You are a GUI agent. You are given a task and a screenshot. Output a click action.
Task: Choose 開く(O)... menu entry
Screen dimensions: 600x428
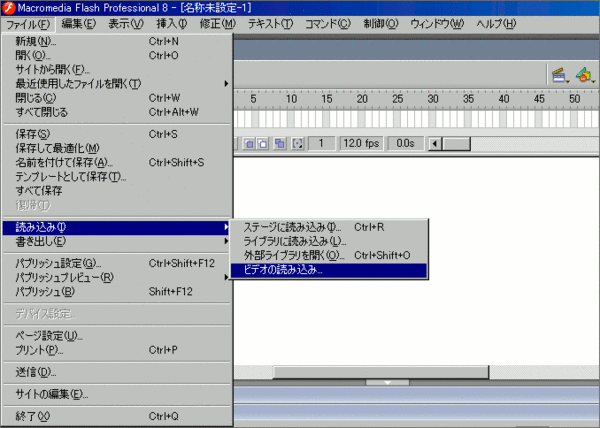[117, 55]
